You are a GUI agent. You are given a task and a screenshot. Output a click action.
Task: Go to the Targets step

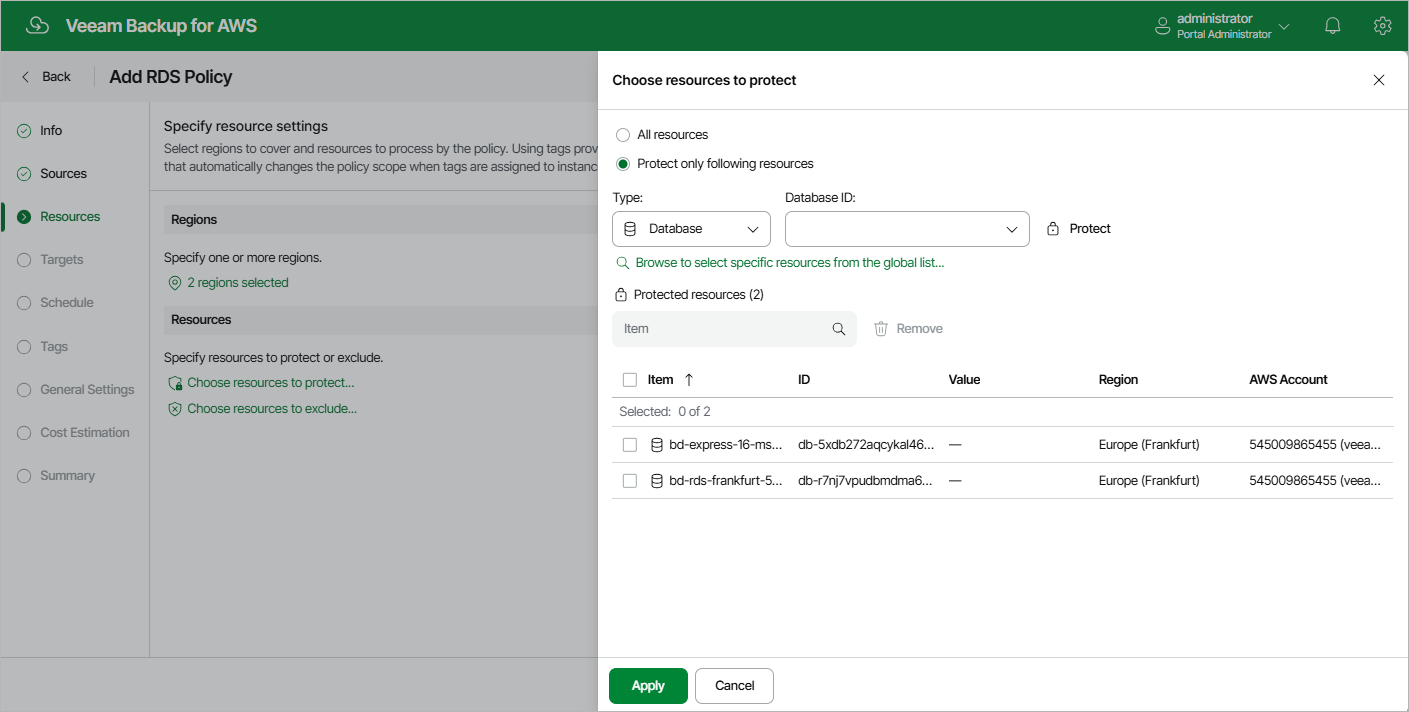(61, 260)
